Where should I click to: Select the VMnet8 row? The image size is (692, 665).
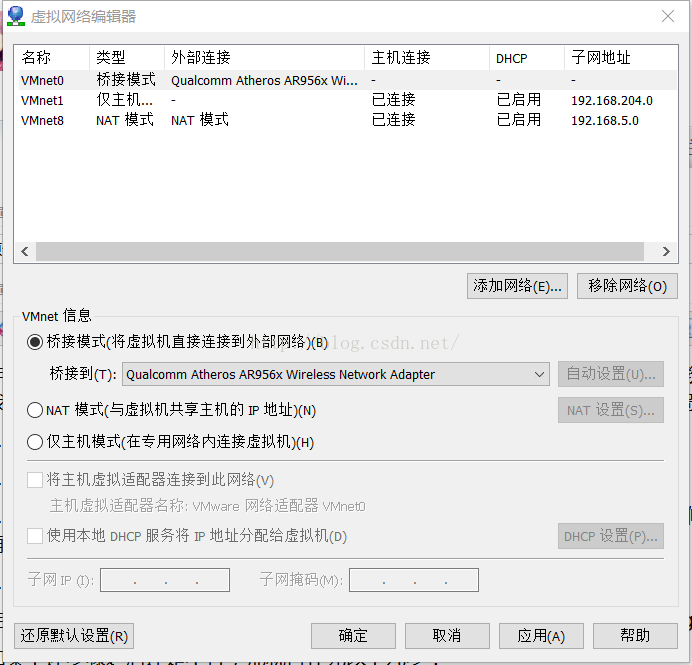(x=347, y=120)
